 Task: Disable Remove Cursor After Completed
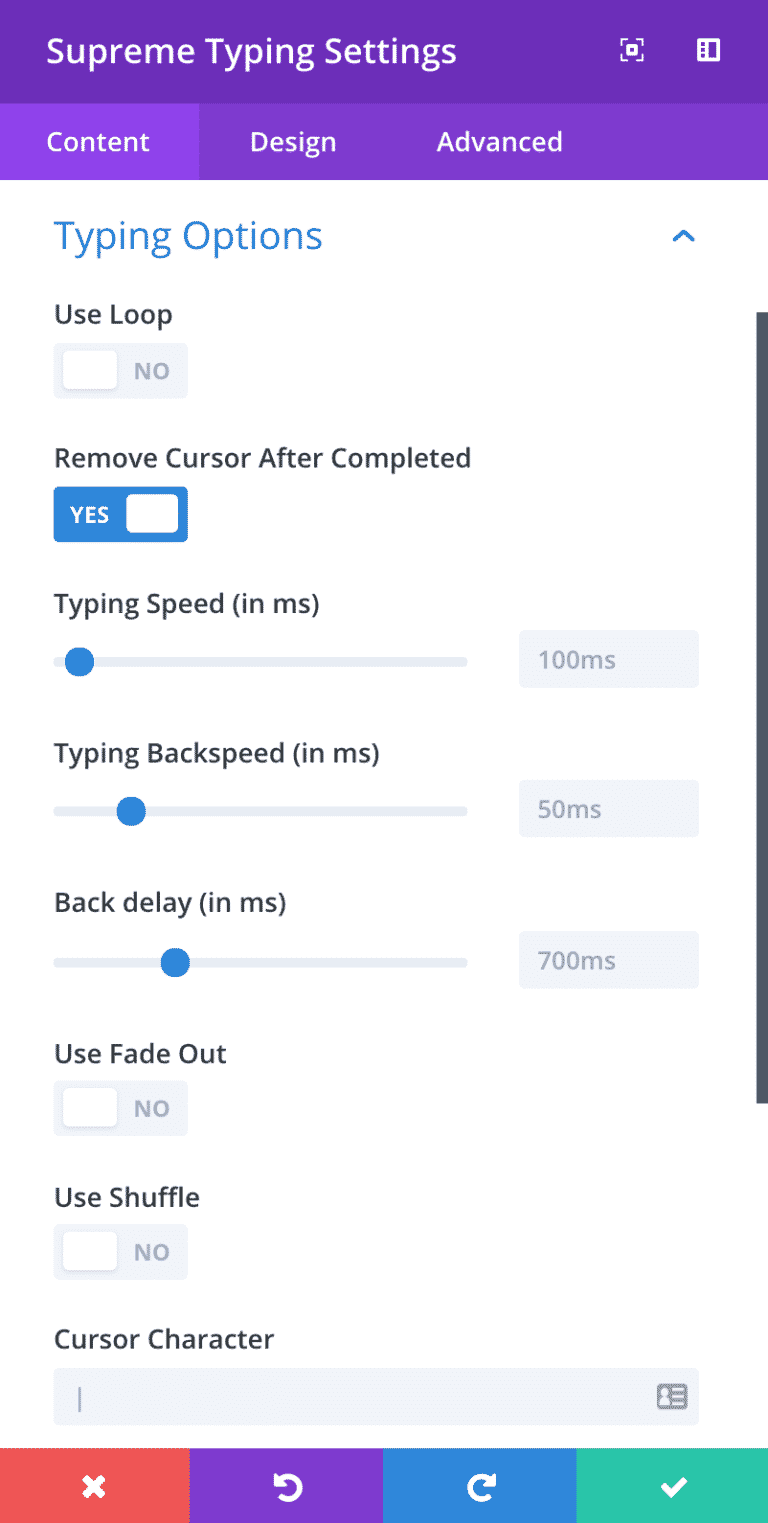pos(120,514)
